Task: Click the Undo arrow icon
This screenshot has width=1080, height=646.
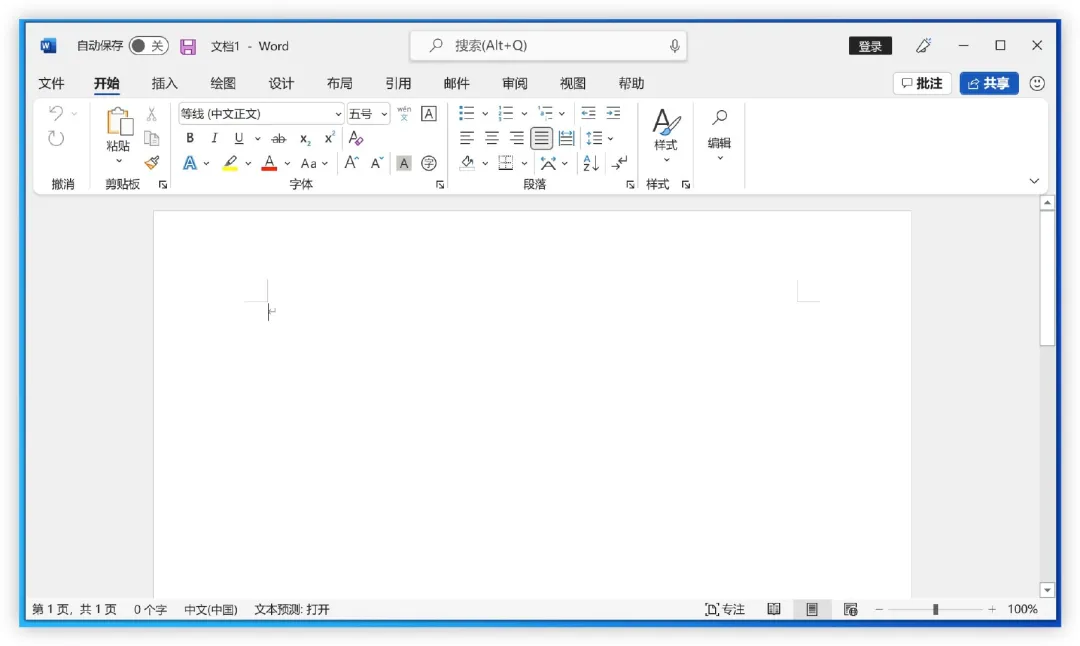Action: 56,113
